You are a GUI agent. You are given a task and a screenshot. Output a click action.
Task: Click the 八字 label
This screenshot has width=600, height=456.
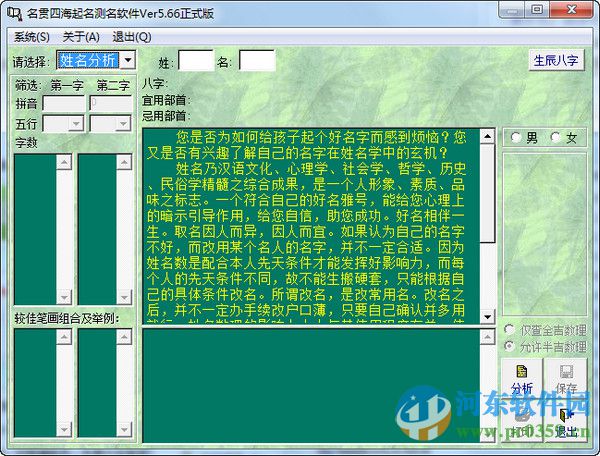(x=153, y=83)
